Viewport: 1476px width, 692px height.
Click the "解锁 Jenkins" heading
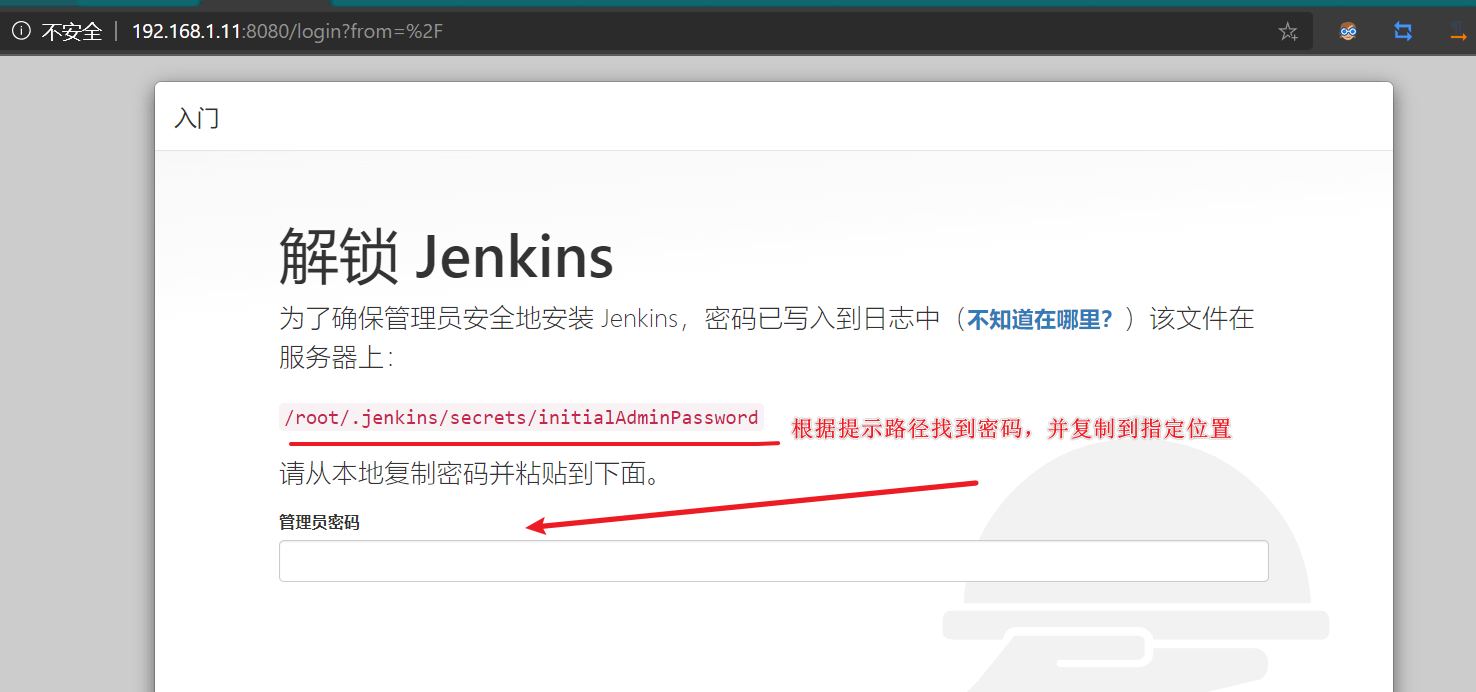(x=446, y=256)
